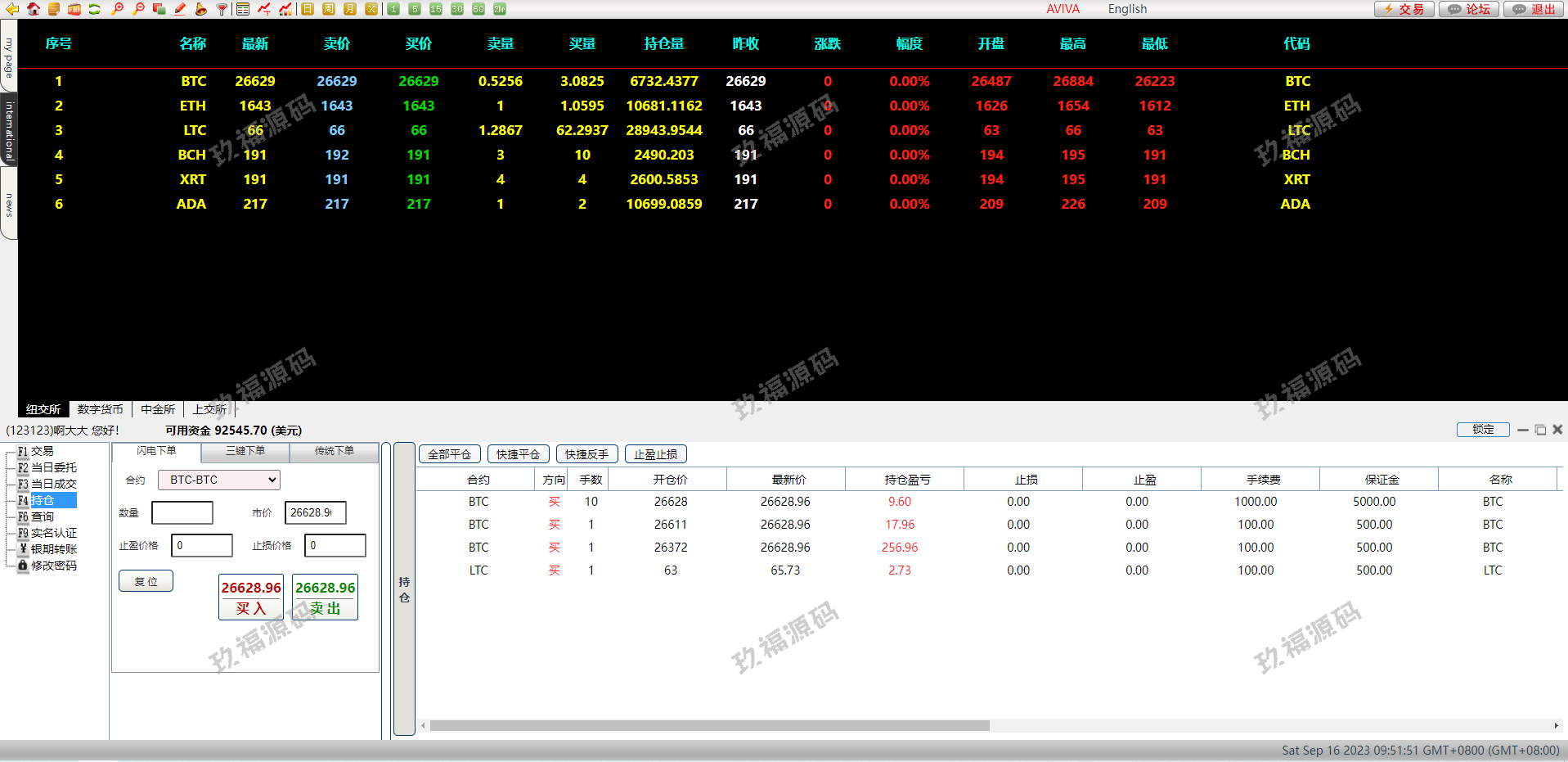Click the funnel filter icon
Screen dimensions: 1568x762
222,9
